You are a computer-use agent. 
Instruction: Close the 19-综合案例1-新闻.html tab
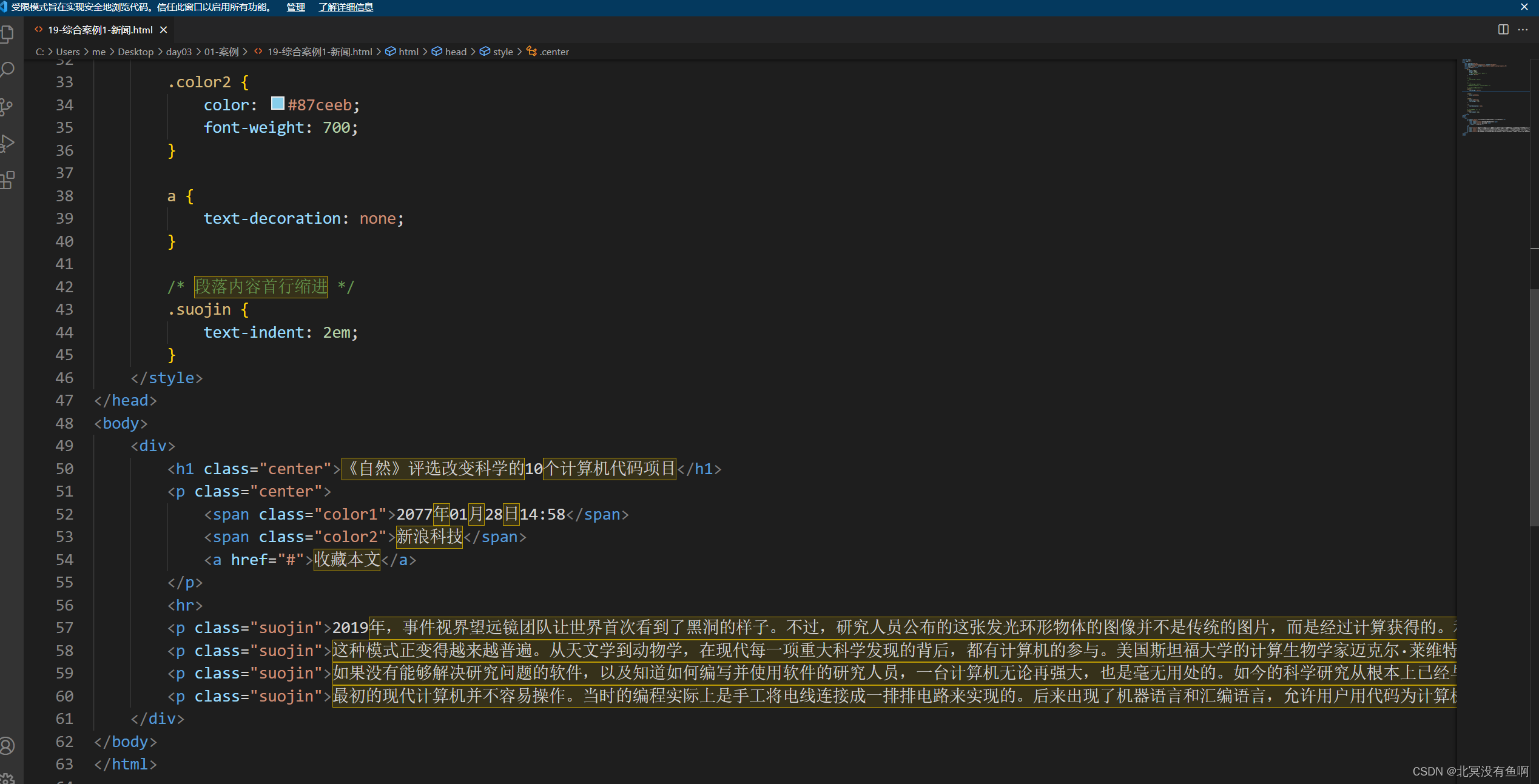[x=164, y=30]
